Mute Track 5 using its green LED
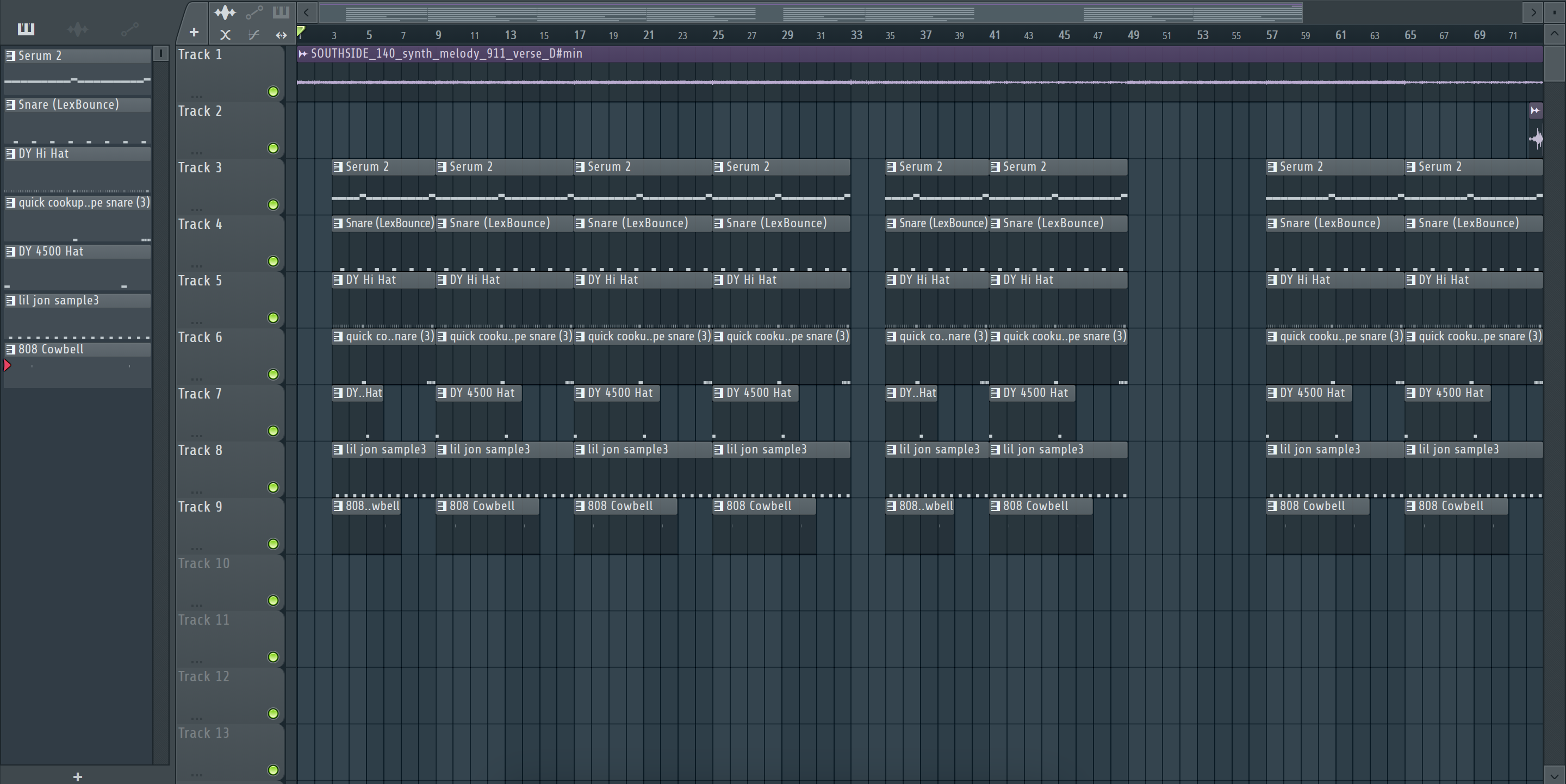The width and height of the screenshot is (1566, 784). (x=274, y=318)
